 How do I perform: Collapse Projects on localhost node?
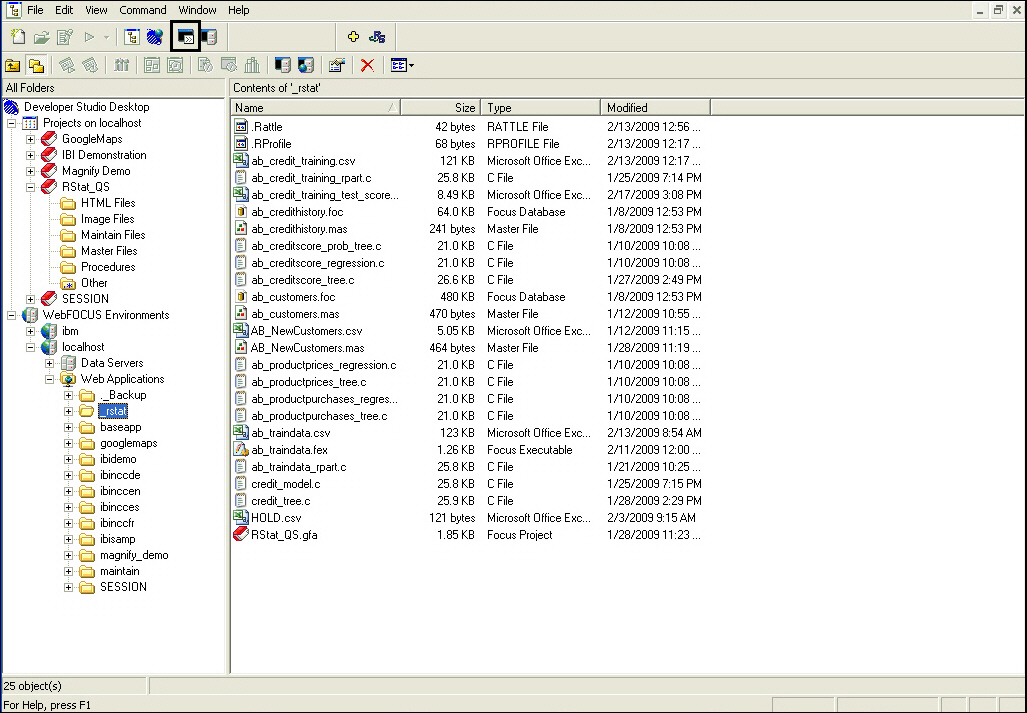11,123
